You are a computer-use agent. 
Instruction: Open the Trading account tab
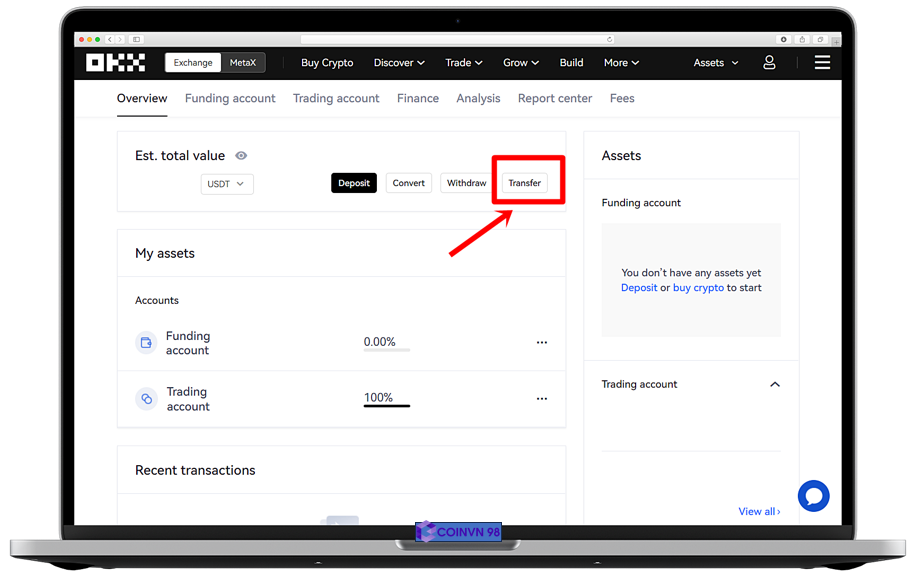(x=336, y=98)
